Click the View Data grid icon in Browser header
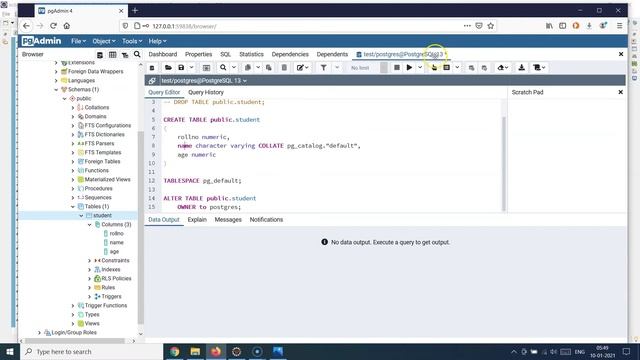 click(112, 55)
